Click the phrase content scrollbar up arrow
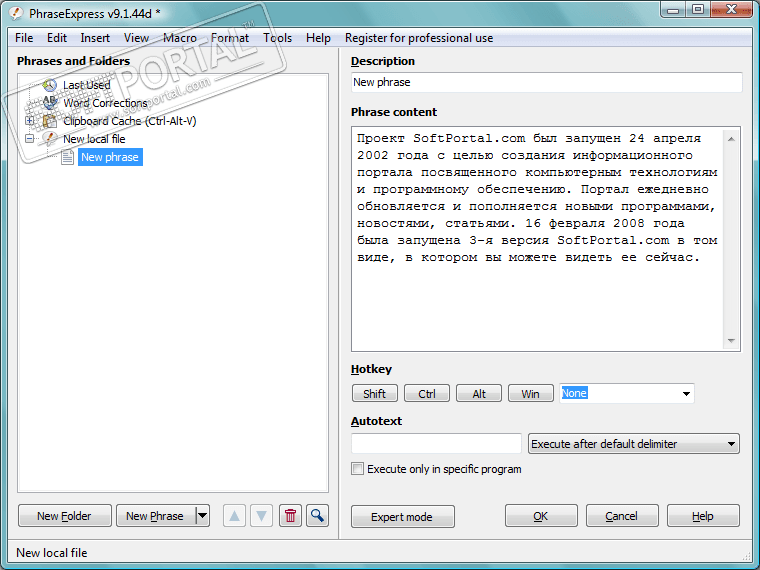Viewport: 760px width, 570px height. coord(731,139)
